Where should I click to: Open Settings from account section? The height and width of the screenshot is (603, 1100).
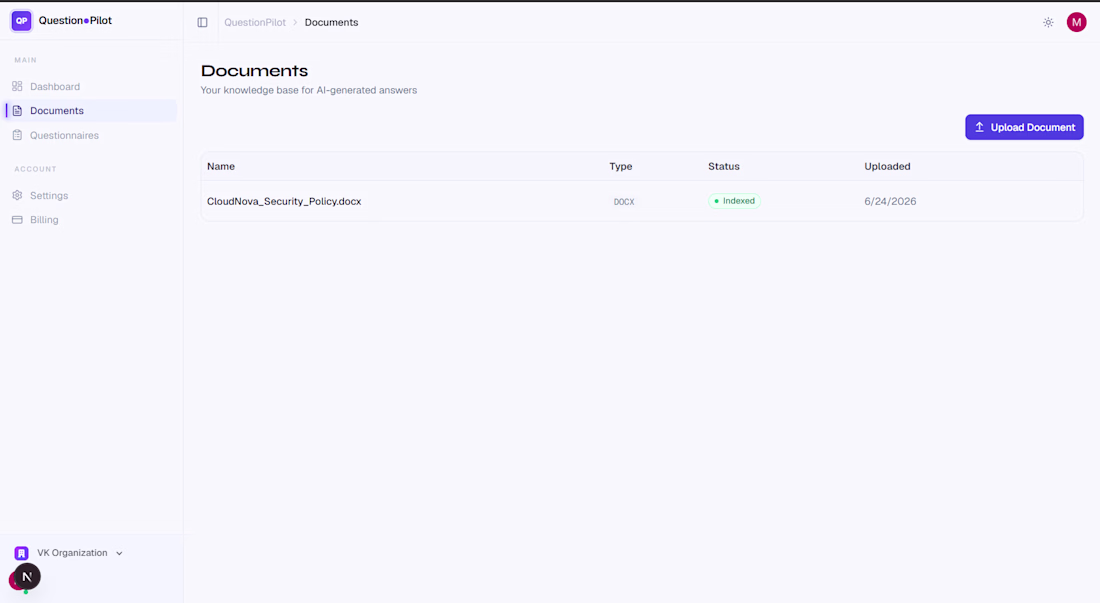point(91,195)
